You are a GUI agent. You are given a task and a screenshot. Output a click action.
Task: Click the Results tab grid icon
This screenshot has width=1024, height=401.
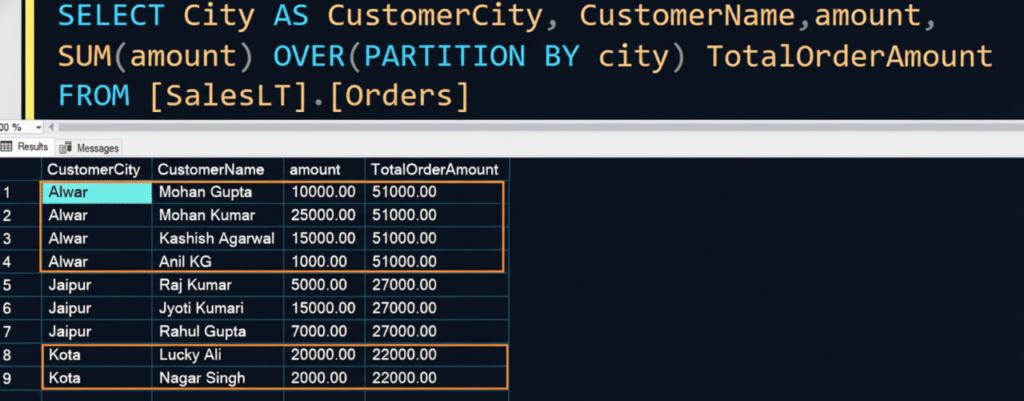[x=7, y=147]
